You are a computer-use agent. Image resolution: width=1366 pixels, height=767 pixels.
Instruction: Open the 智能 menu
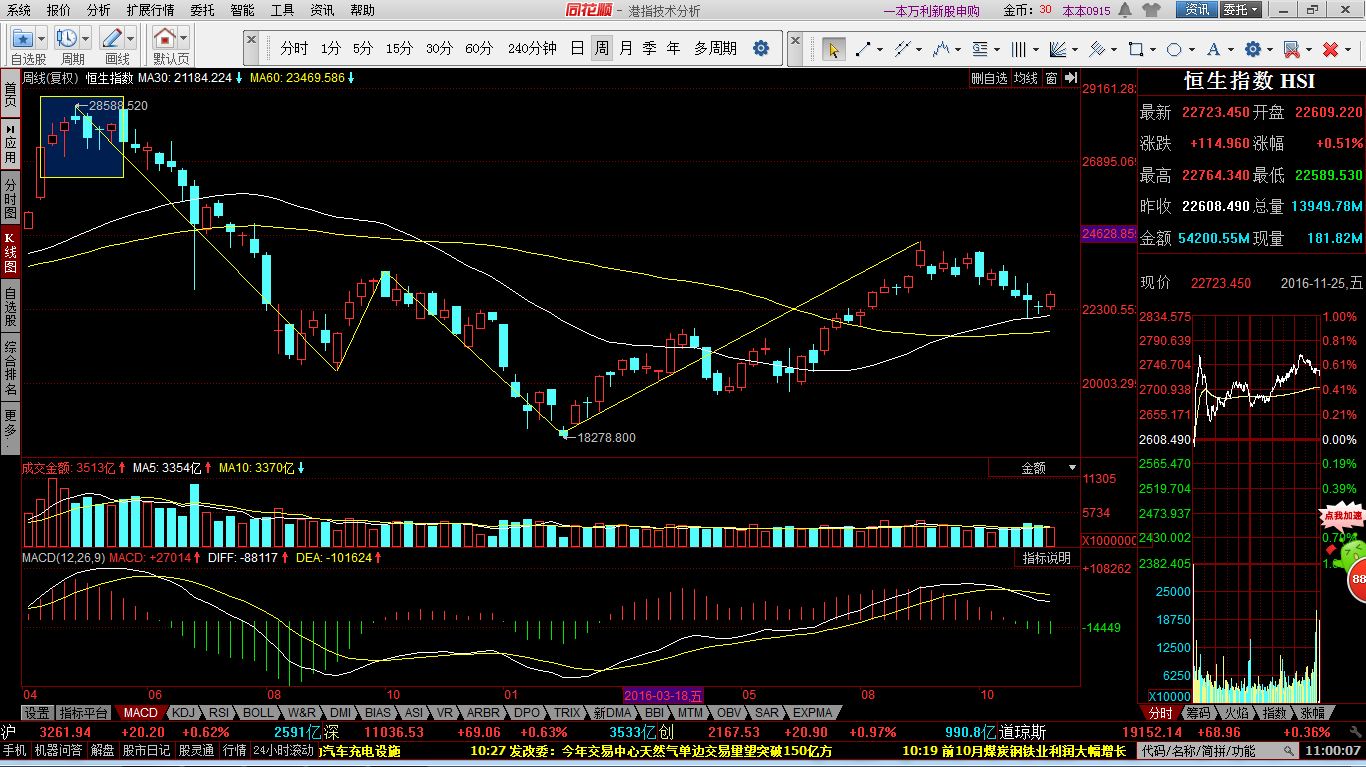pyautogui.click(x=242, y=10)
